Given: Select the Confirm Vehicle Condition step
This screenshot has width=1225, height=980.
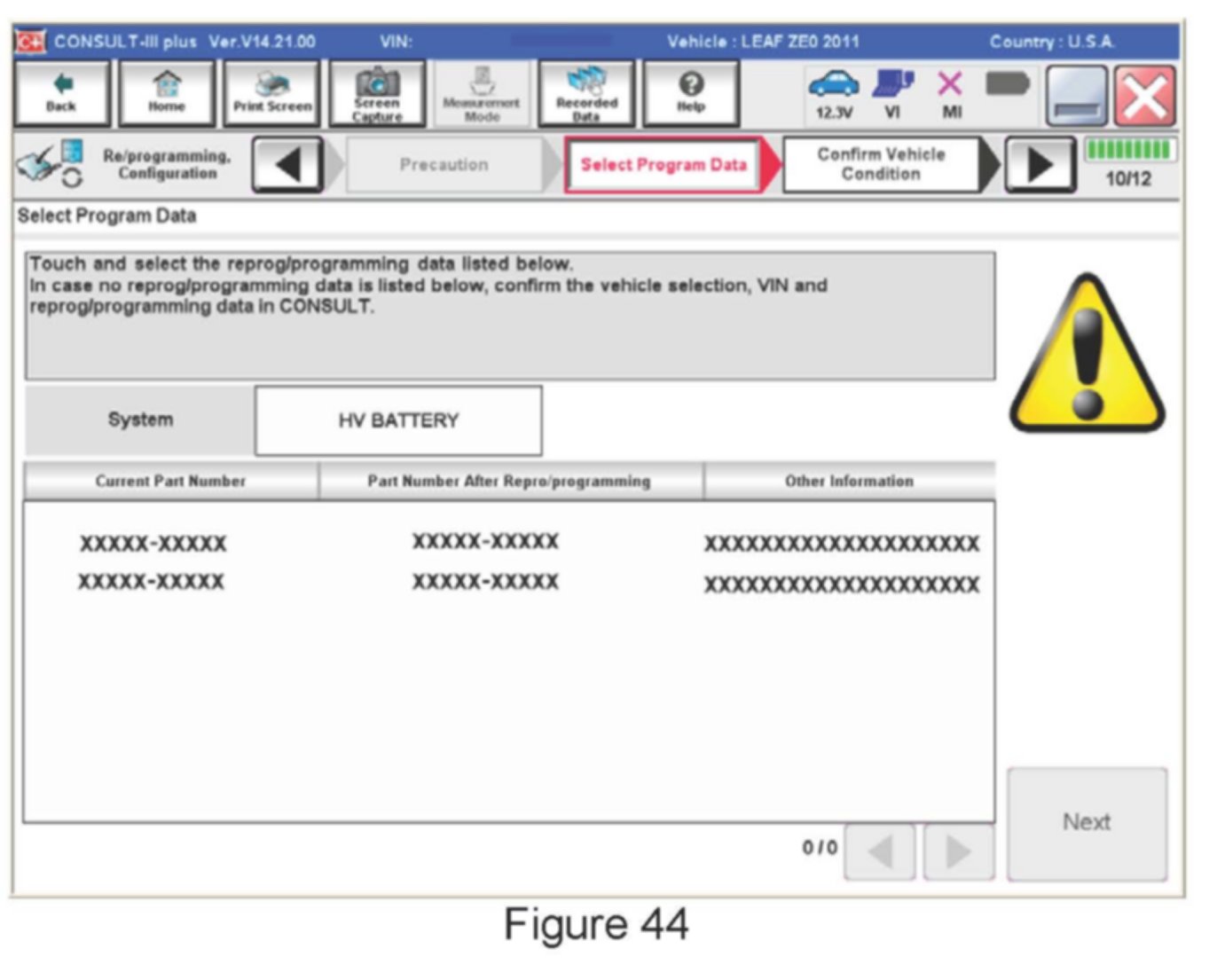Looking at the screenshot, I should click(x=881, y=165).
